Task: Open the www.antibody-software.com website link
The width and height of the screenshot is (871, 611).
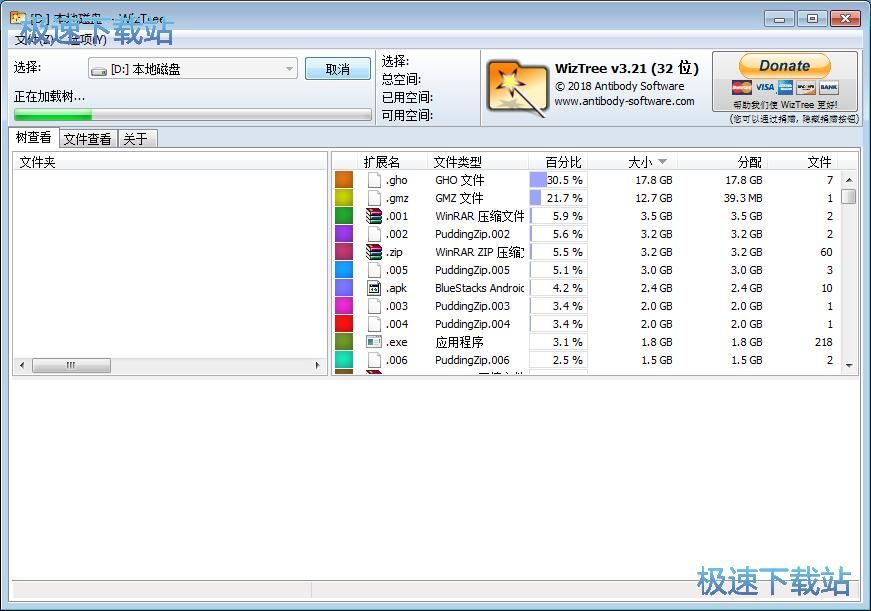Action: point(624,101)
